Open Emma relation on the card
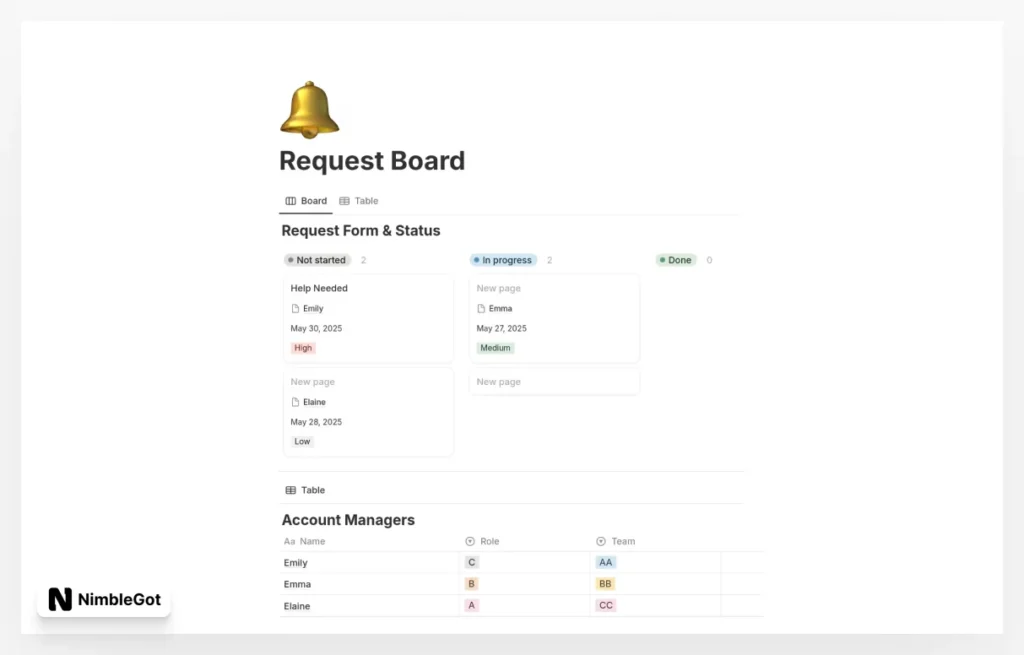This screenshot has height=655, width=1024. pos(500,309)
